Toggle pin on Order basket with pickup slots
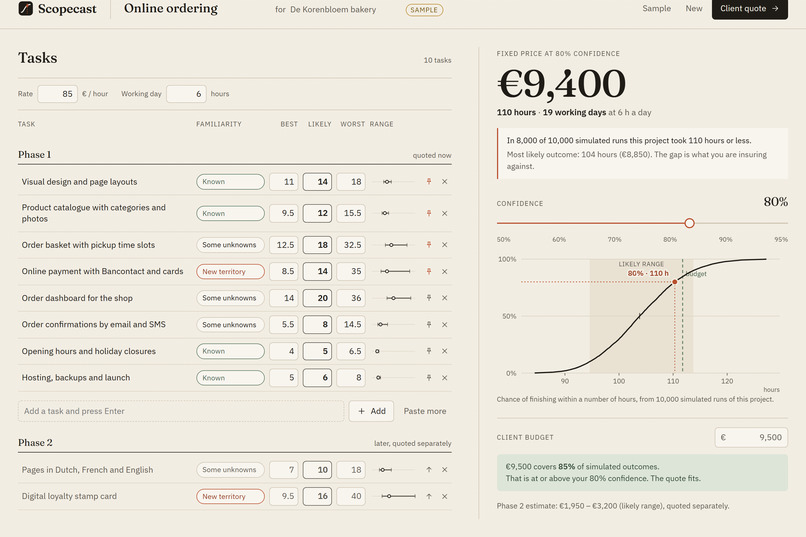The image size is (806, 537). pos(429,245)
